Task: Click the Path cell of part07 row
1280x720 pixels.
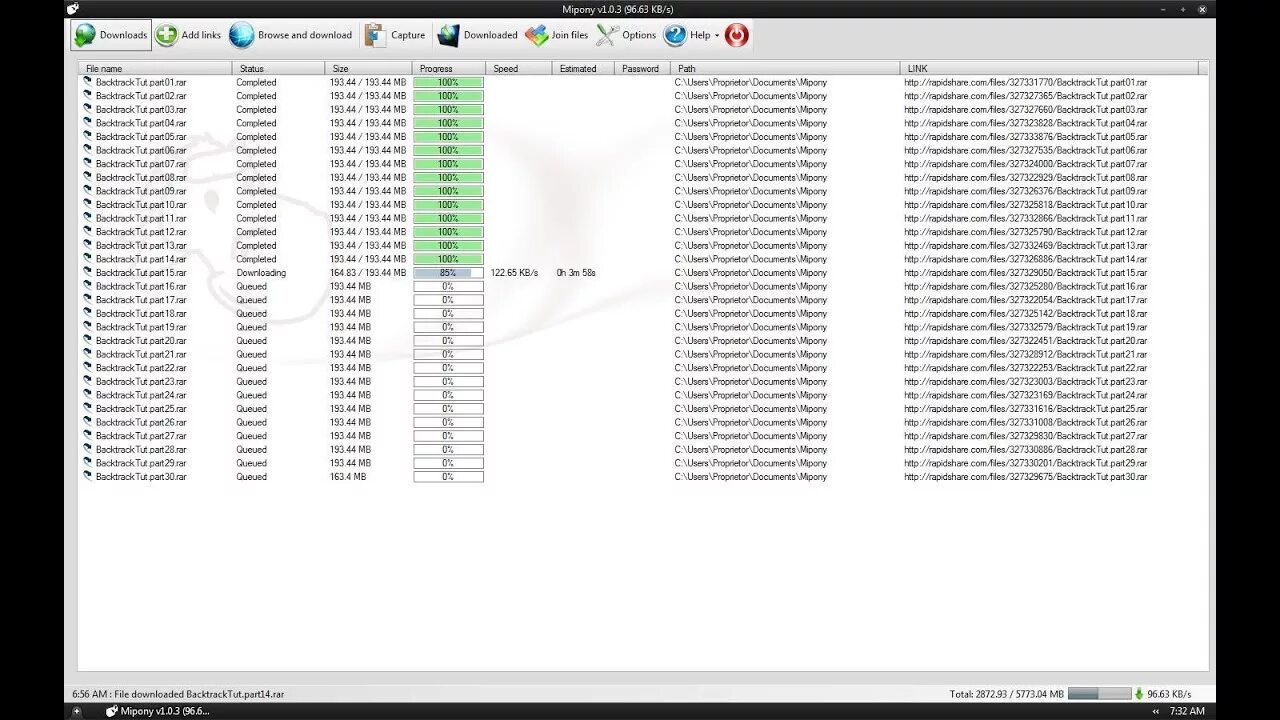Action: [x=751, y=164]
